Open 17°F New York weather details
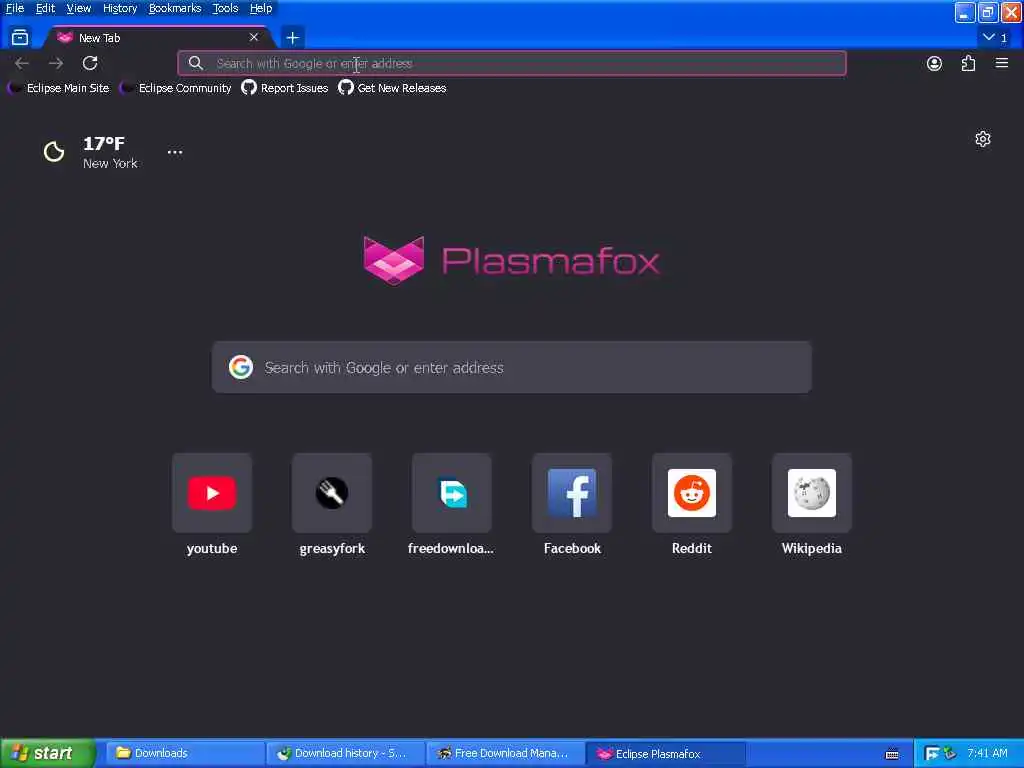The image size is (1024, 768). (x=110, y=153)
